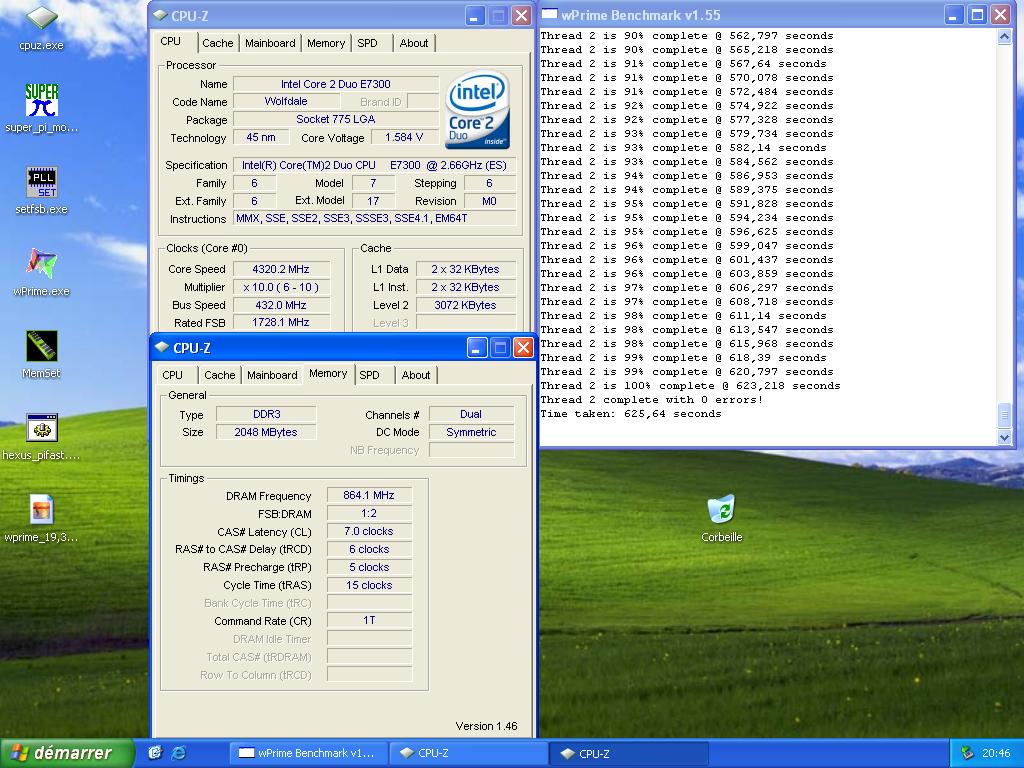Minimize the wPrime Benchmark window
The image size is (1024, 768).
click(953, 15)
